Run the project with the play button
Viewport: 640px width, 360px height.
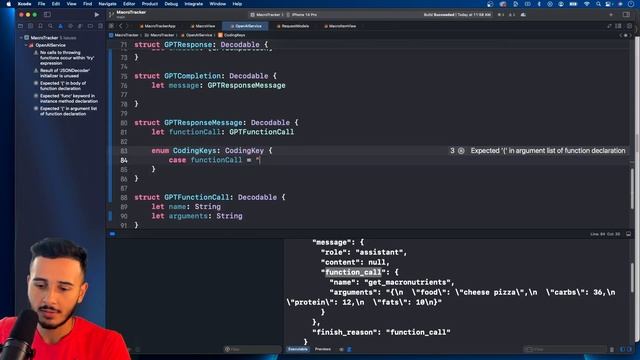click(x=97, y=15)
